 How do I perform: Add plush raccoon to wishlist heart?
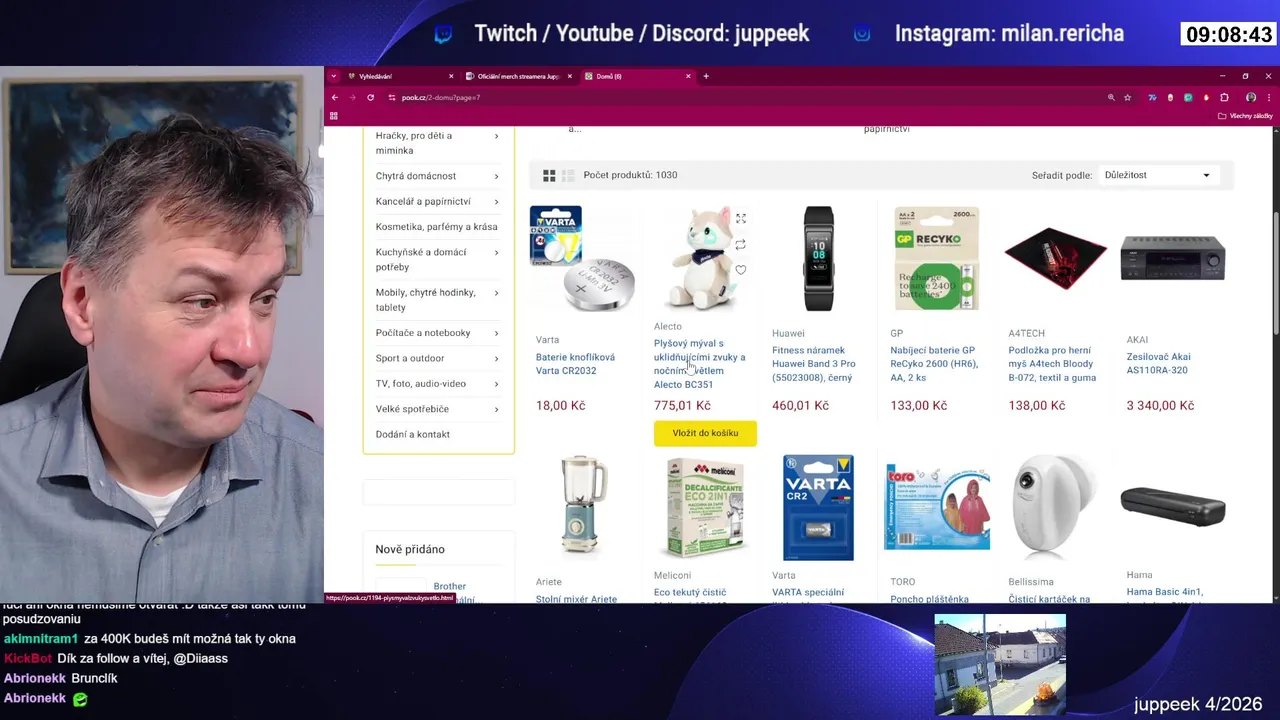(x=741, y=270)
